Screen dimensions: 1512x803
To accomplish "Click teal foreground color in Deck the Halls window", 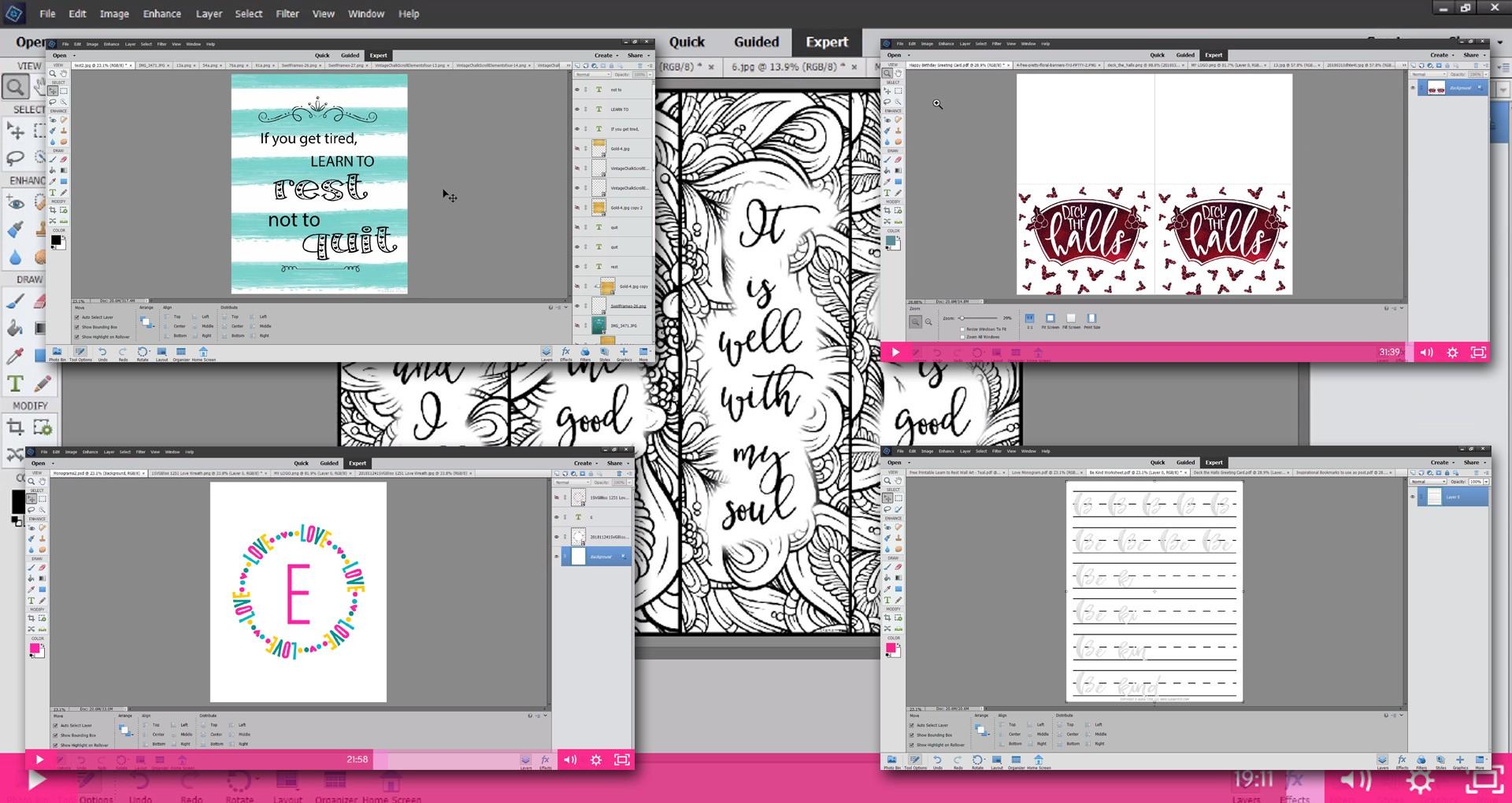I will 890,241.
